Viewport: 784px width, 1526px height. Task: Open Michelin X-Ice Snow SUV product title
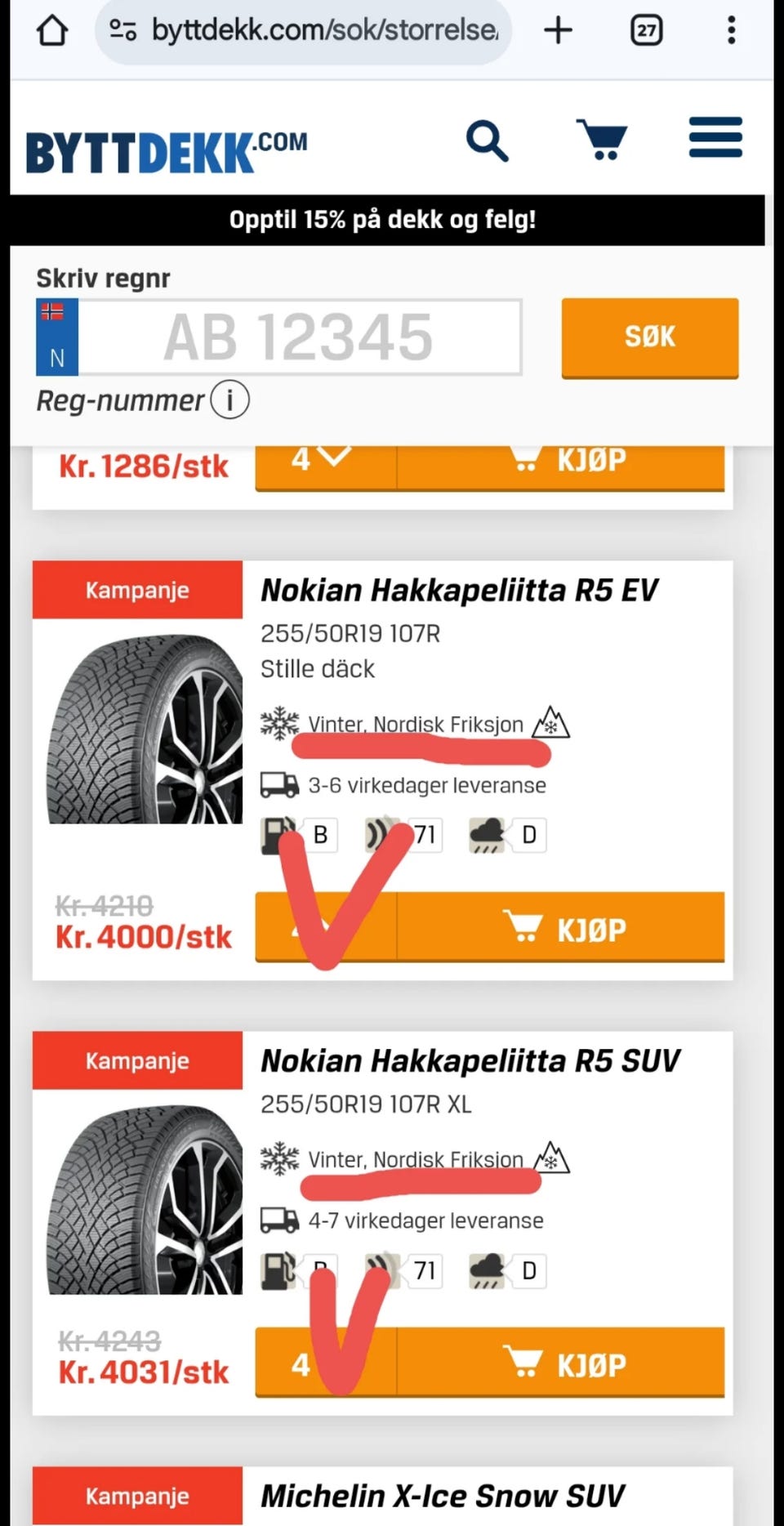pyautogui.click(x=443, y=1496)
